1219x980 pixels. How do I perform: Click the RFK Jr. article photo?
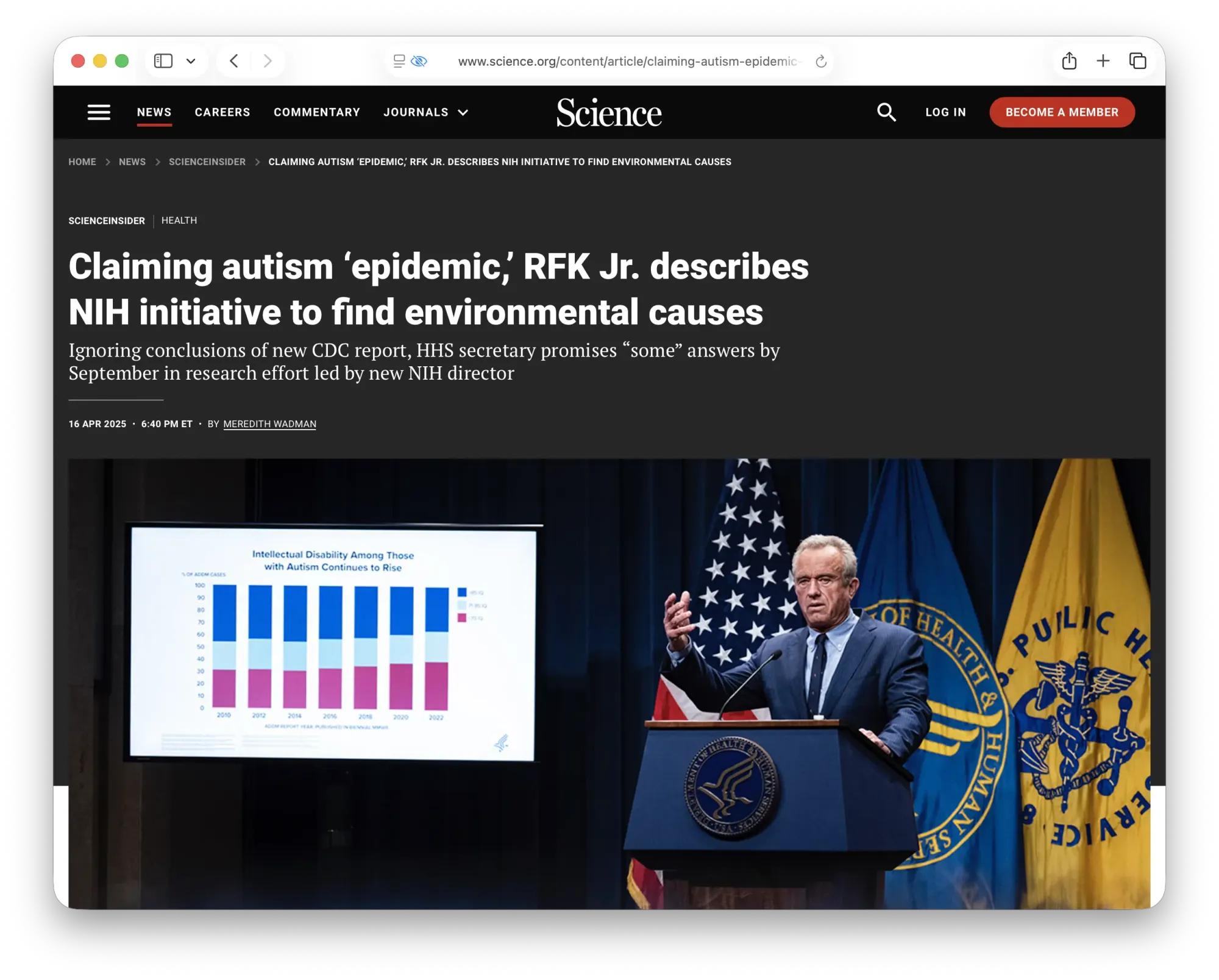(609, 683)
